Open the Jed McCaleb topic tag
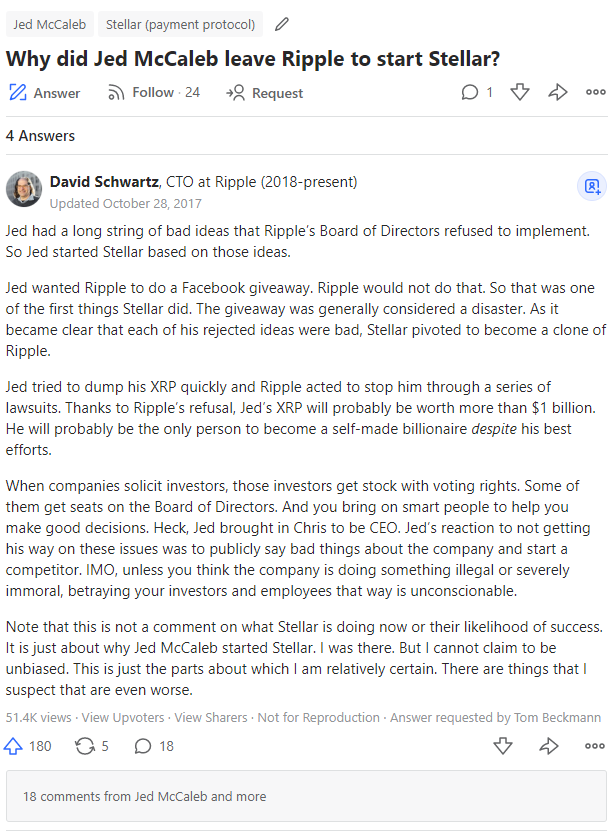614x833 pixels. point(49,23)
